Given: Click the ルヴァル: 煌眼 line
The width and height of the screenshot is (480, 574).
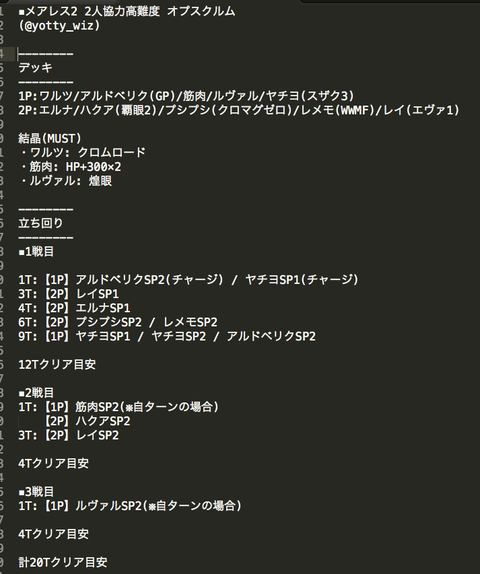Looking at the screenshot, I should pyautogui.click(x=66, y=181).
